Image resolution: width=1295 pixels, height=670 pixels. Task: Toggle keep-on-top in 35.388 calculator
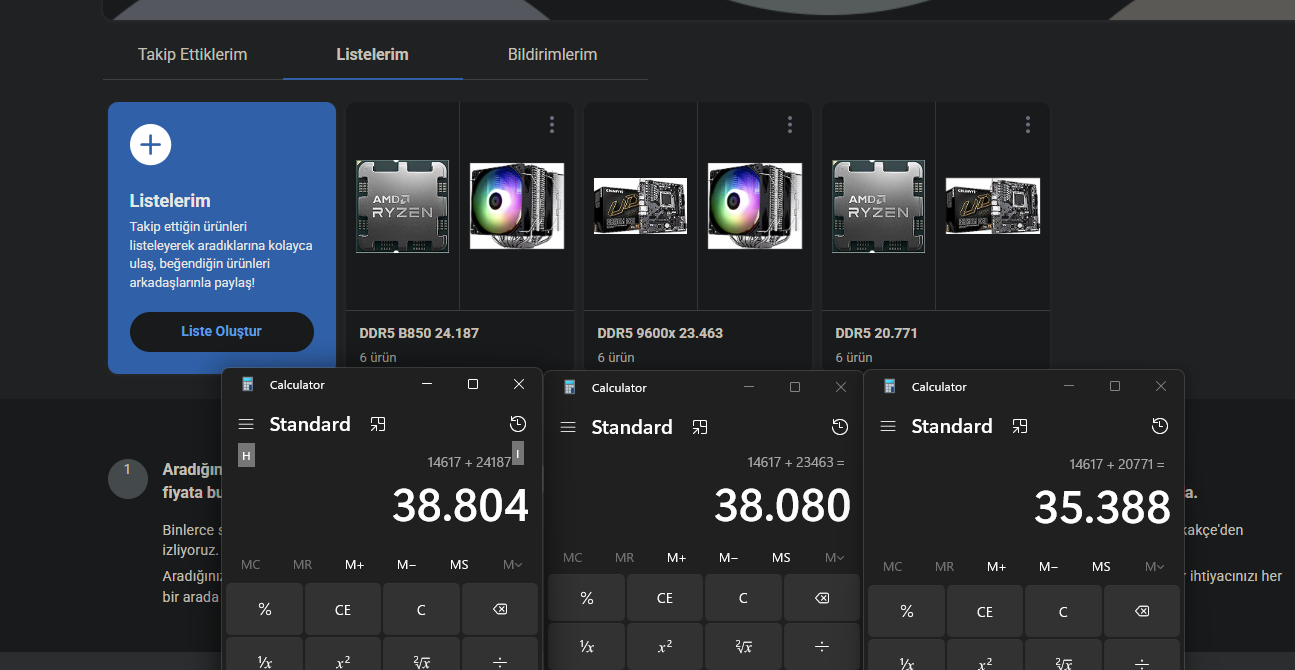(x=1020, y=426)
